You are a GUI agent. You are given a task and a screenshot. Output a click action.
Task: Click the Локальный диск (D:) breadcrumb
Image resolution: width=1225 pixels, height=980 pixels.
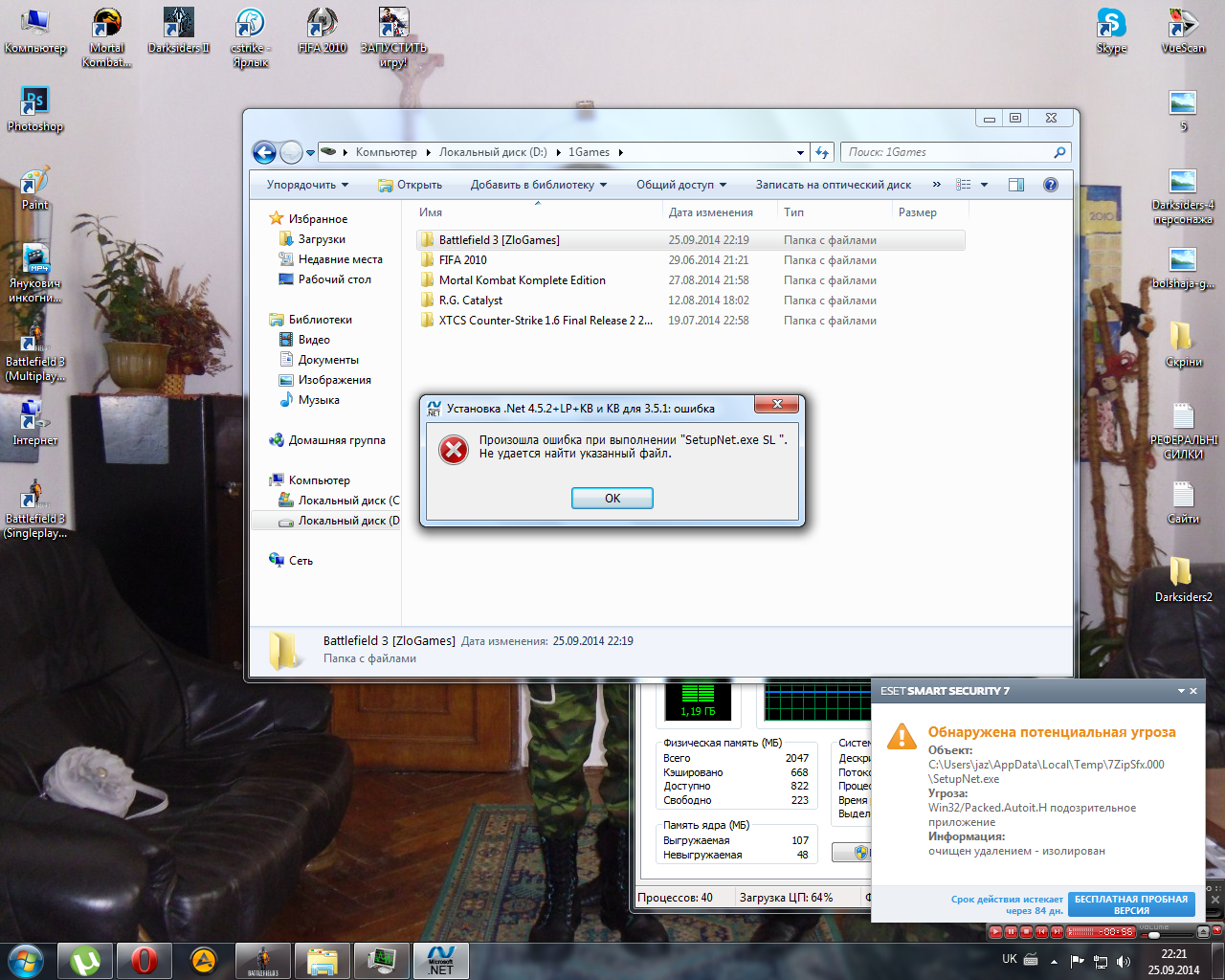493,152
